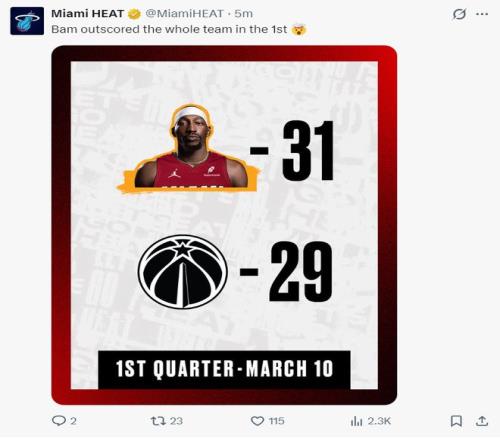
Task: Open the @MiamiHEAT handle link
Action: [184, 14]
